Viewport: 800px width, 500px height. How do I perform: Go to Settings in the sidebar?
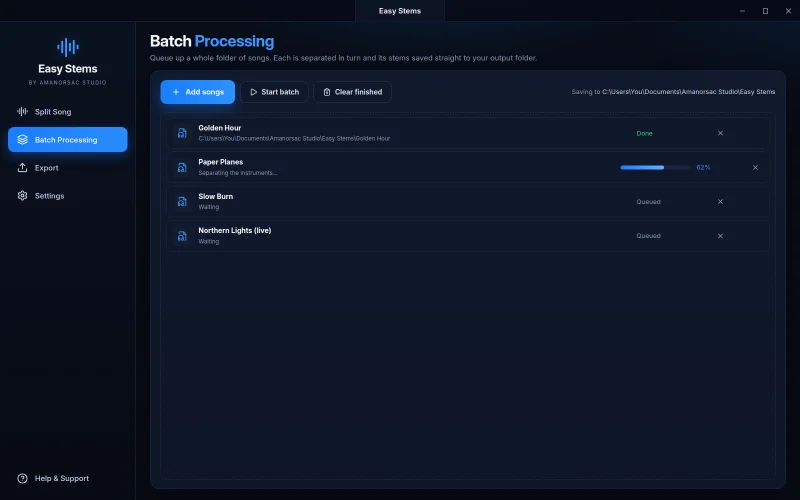click(67, 196)
